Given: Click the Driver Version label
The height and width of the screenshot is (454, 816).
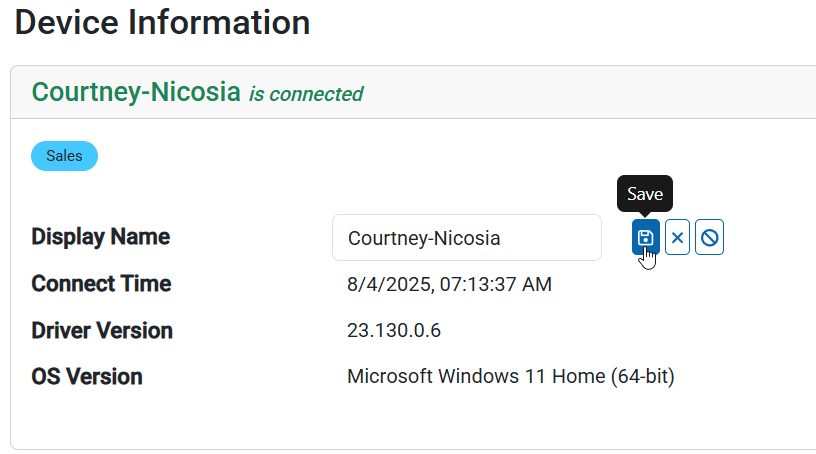Looking at the screenshot, I should coord(102,330).
